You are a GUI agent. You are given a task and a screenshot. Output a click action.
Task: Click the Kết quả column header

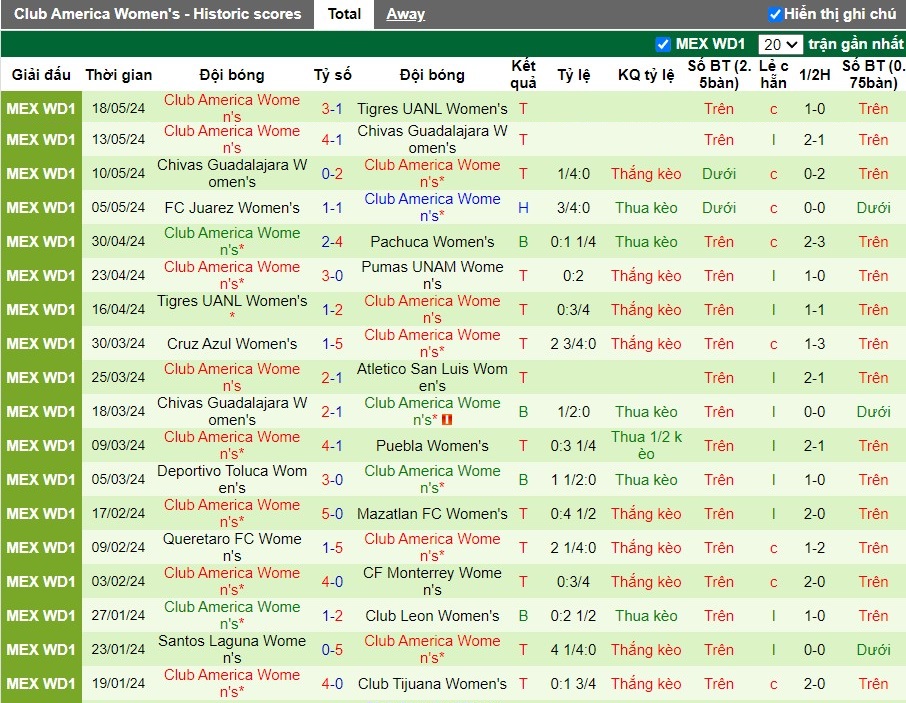pos(523,74)
